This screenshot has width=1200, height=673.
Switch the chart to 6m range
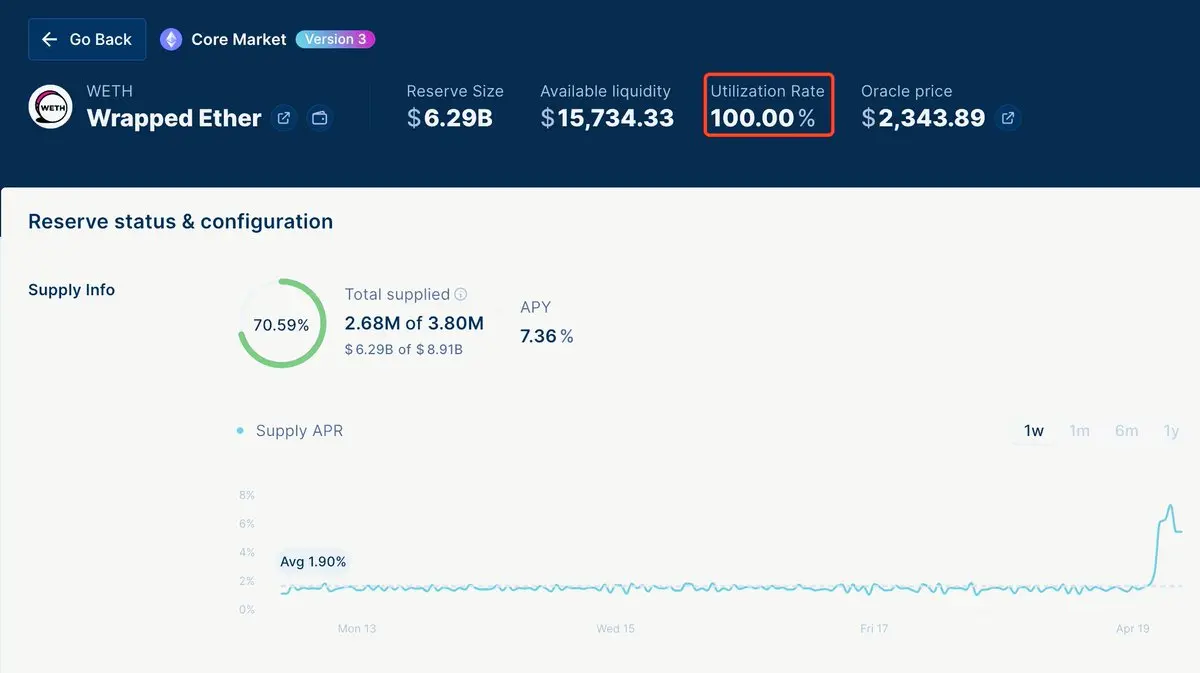1126,431
